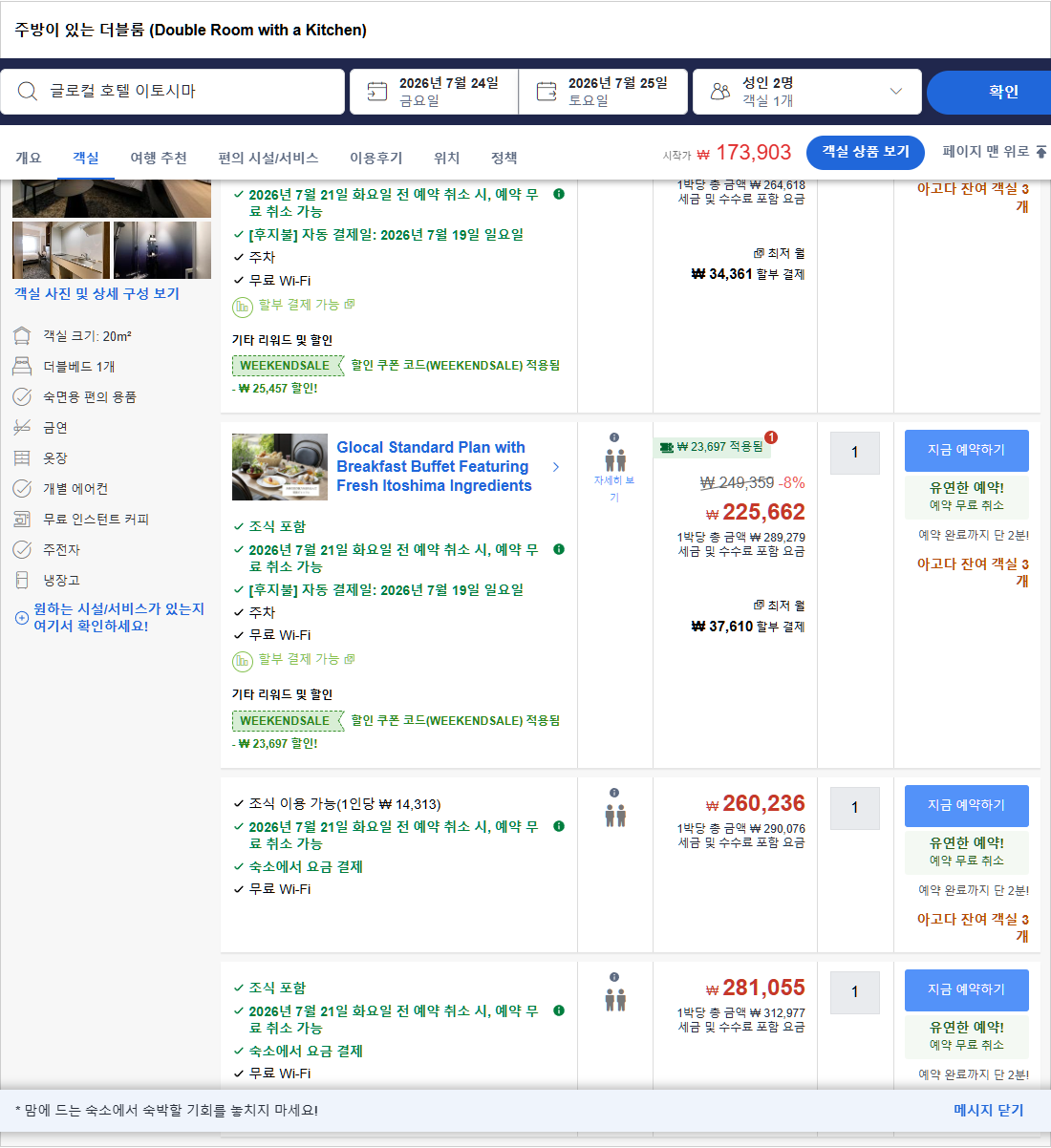1051x1148 pixels.
Task: Click 할부 결제 가능 link in top plan
Action: 299,305
